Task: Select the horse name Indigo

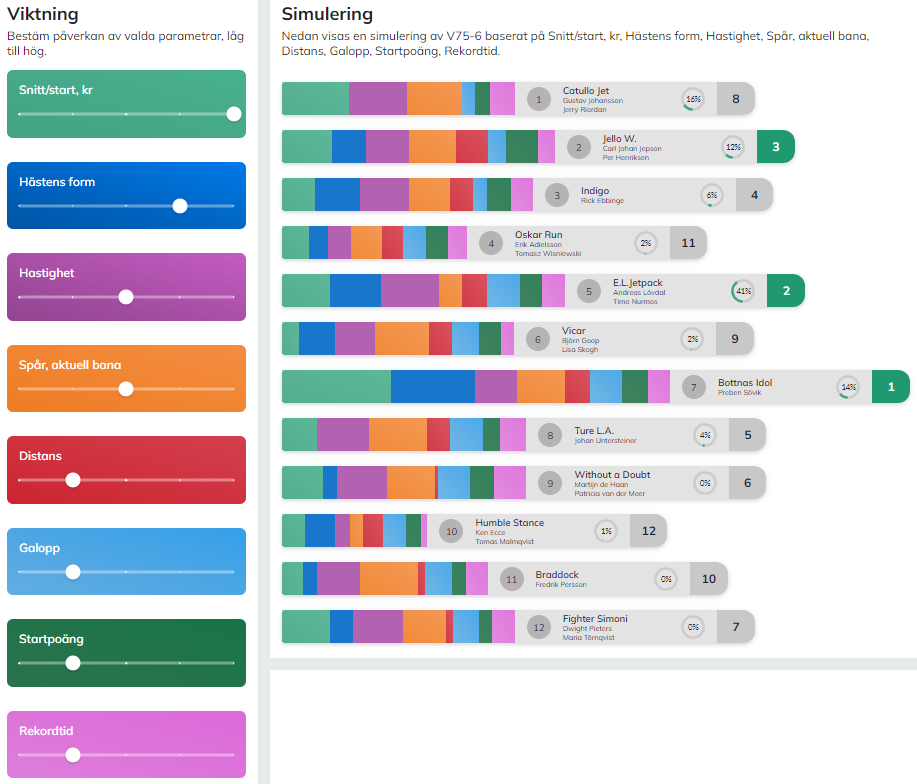Action: point(594,191)
